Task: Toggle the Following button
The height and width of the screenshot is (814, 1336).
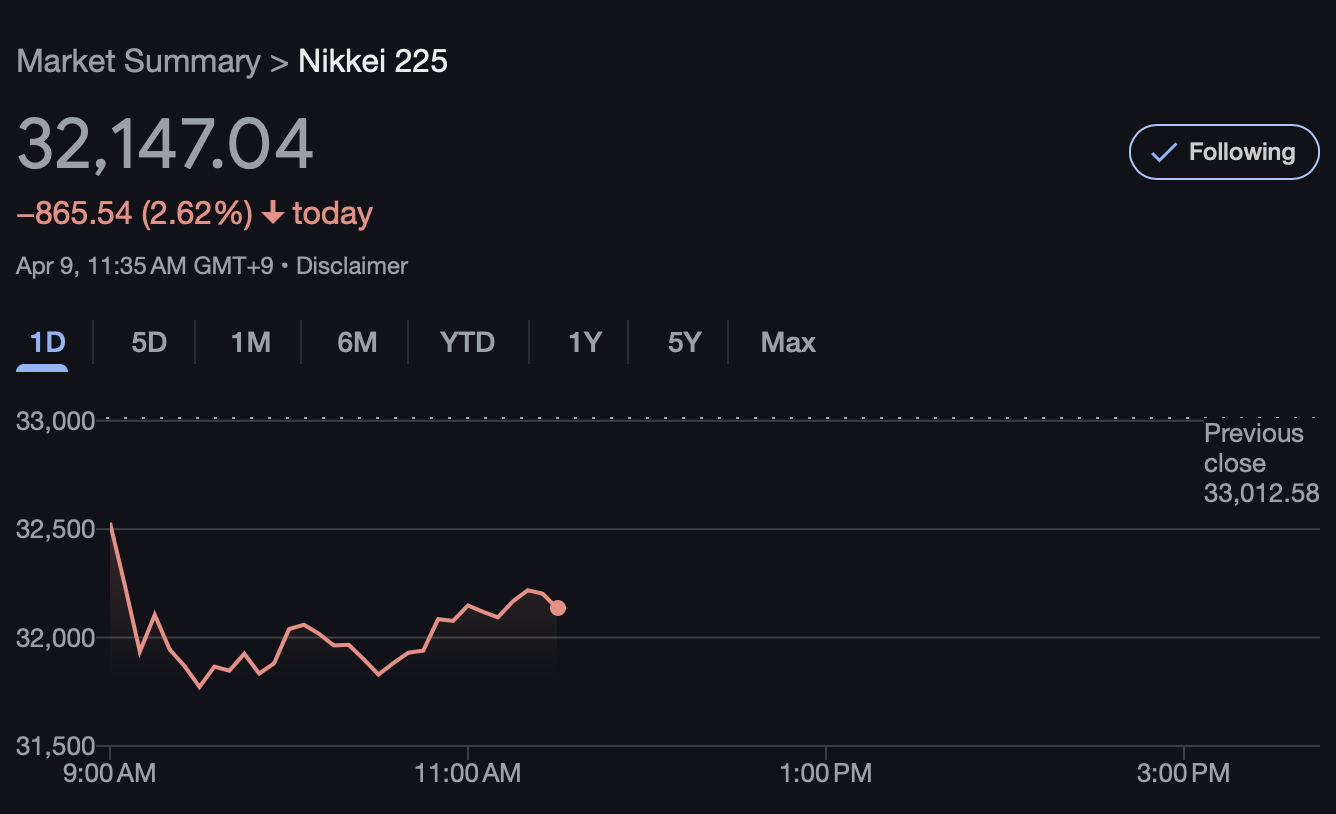Action: (x=1224, y=152)
